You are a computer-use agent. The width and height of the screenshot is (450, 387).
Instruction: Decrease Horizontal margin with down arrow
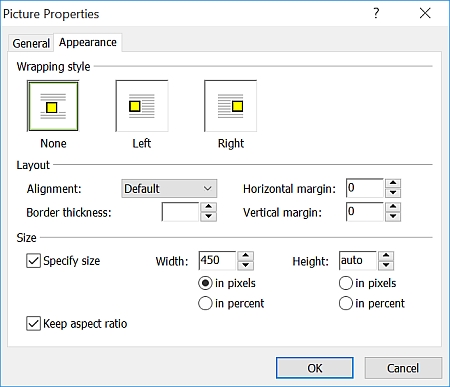(393, 193)
